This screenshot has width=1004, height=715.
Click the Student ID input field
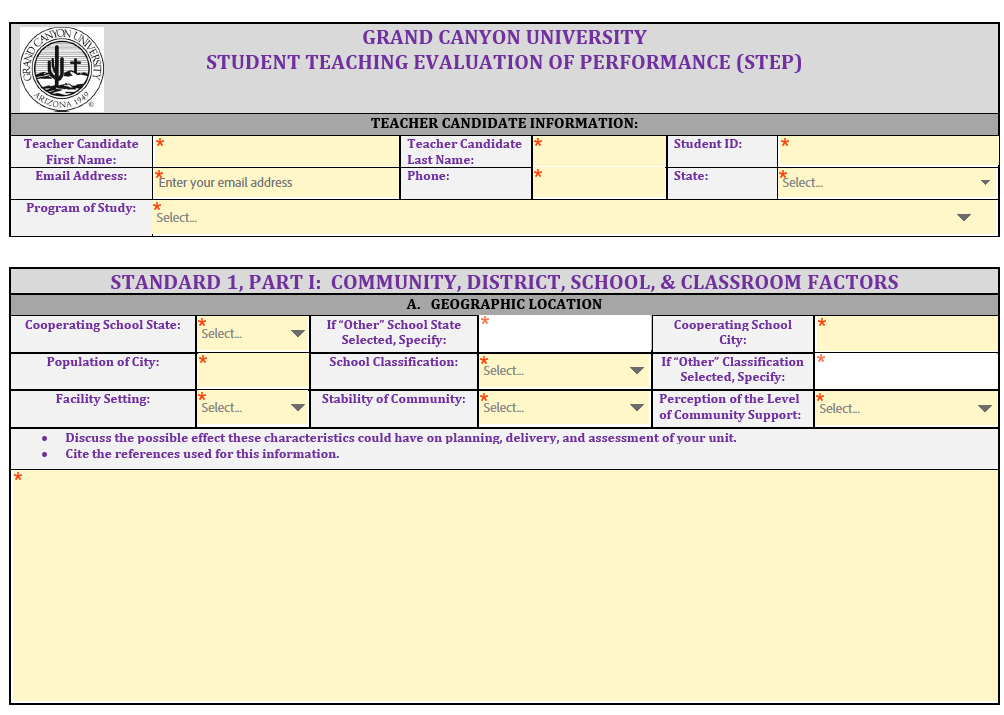coord(888,152)
